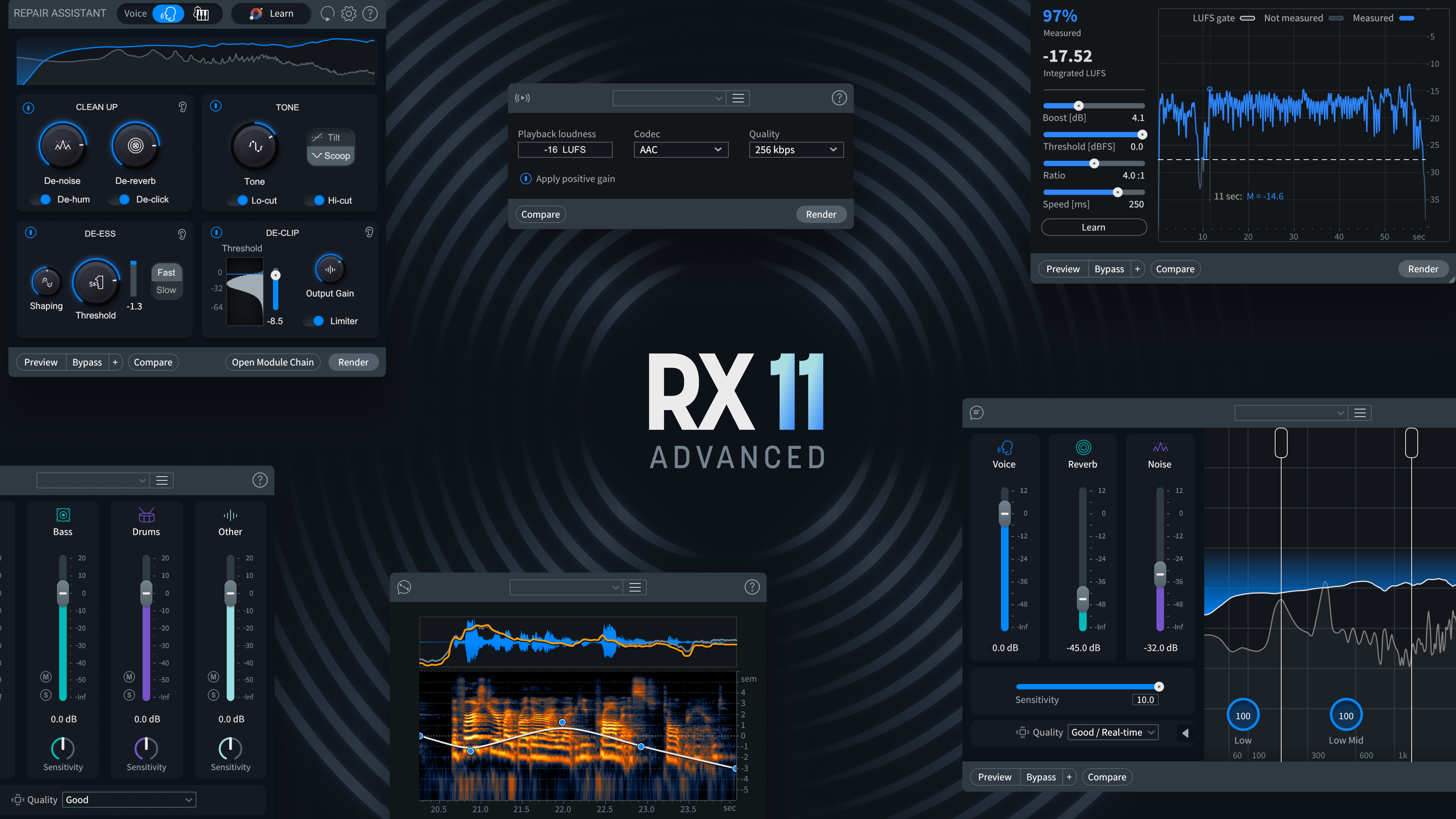Select the musical instrument mode icon
Viewport: 1456px width, 819px height.
(x=201, y=14)
